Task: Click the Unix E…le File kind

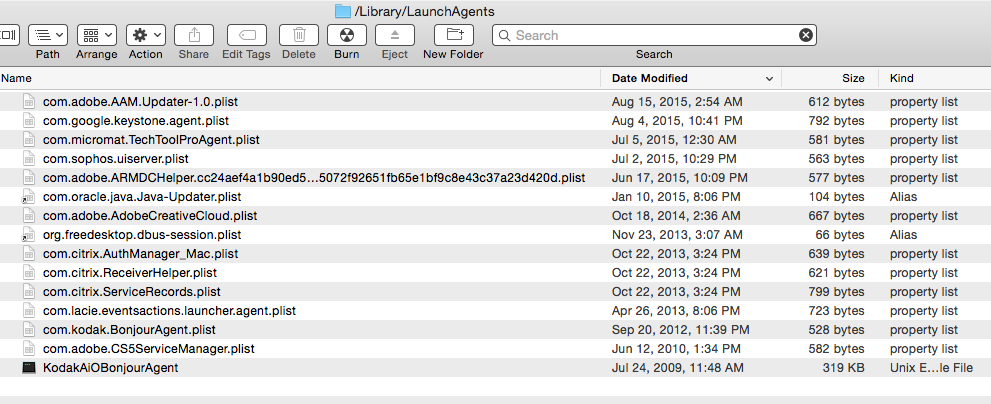Action: pos(931,367)
